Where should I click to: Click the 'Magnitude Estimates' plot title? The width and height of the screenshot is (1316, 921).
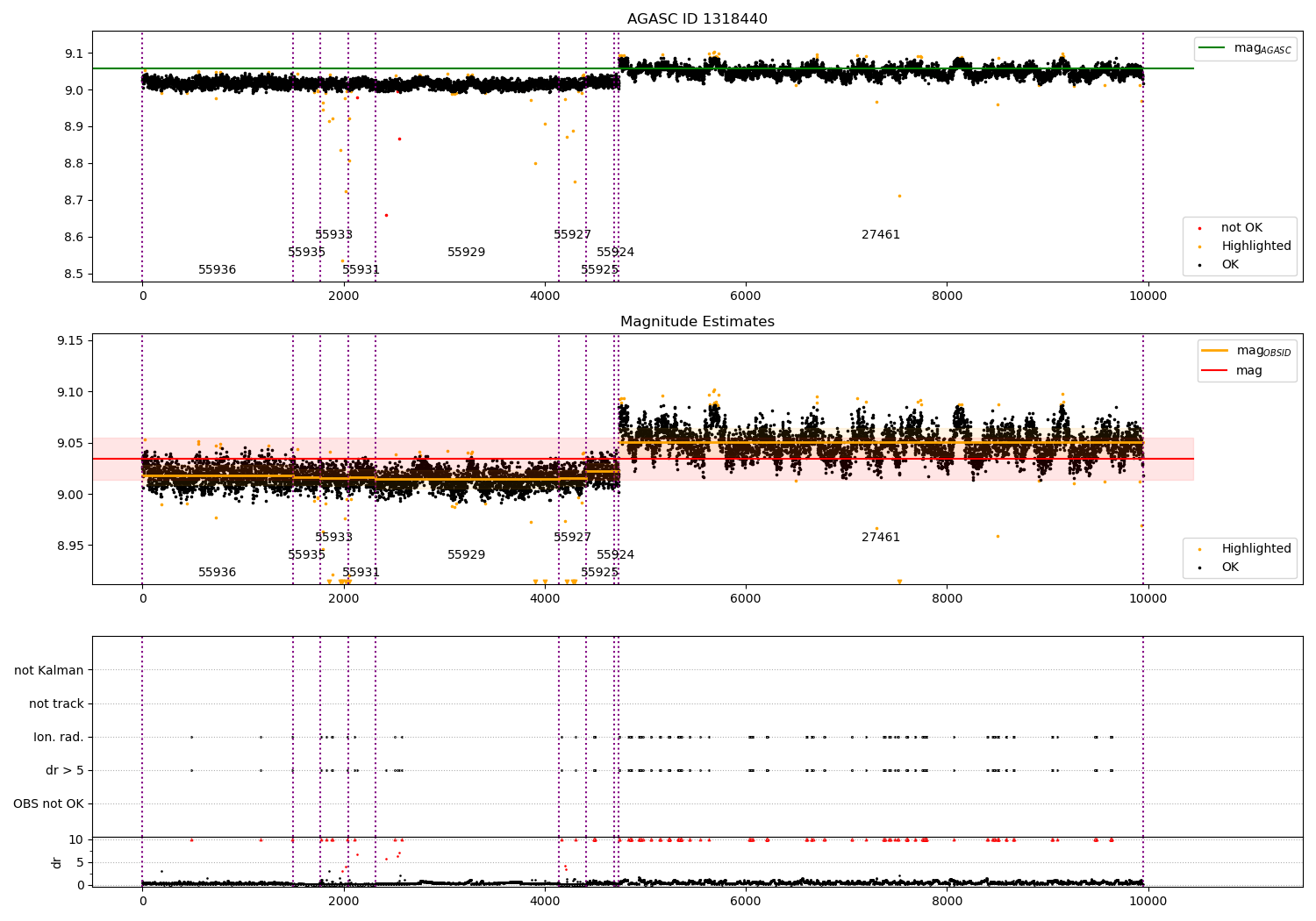[x=697, y=322]
